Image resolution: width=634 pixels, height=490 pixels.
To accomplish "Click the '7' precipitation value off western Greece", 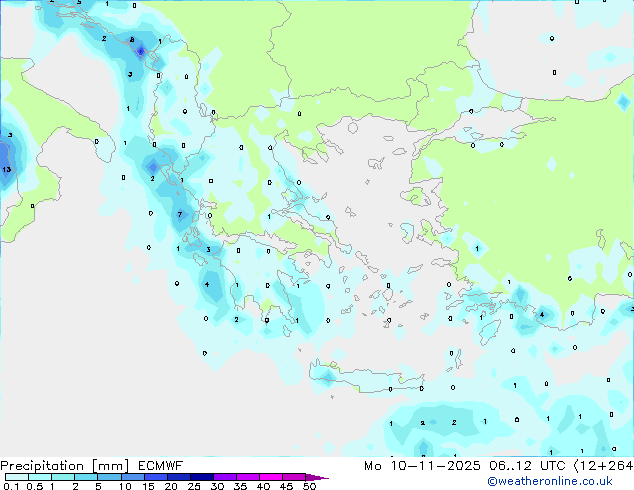I will click(x=180, y=214).
